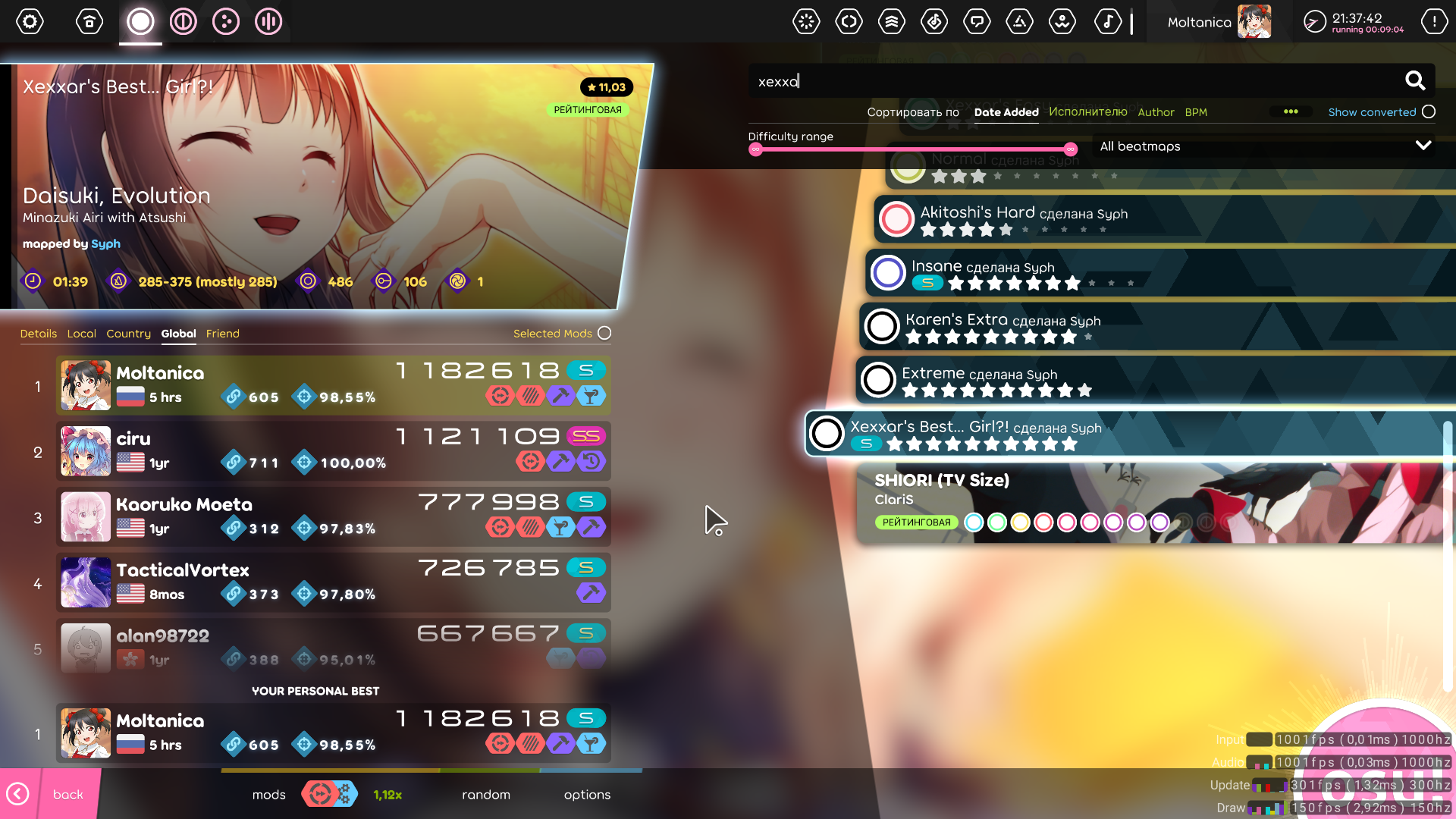Enable the Show converted toggle
1456x819 pixels.
[x=1429, y=111]
